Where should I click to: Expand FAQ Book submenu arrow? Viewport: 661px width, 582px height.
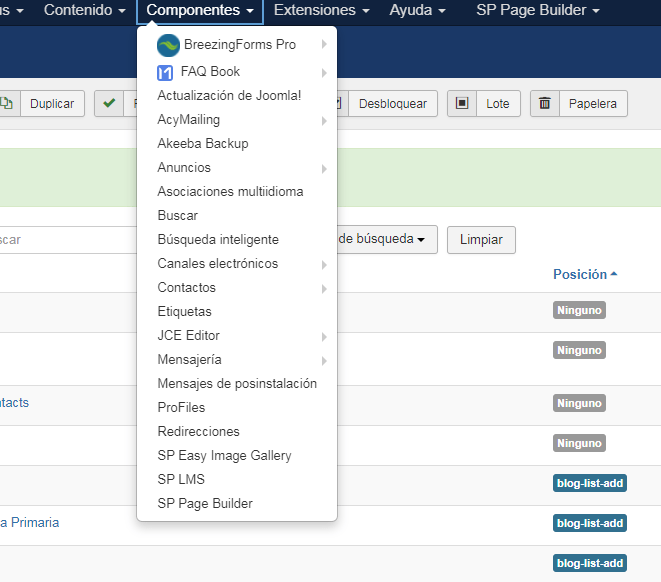click(x=324, y=73)
